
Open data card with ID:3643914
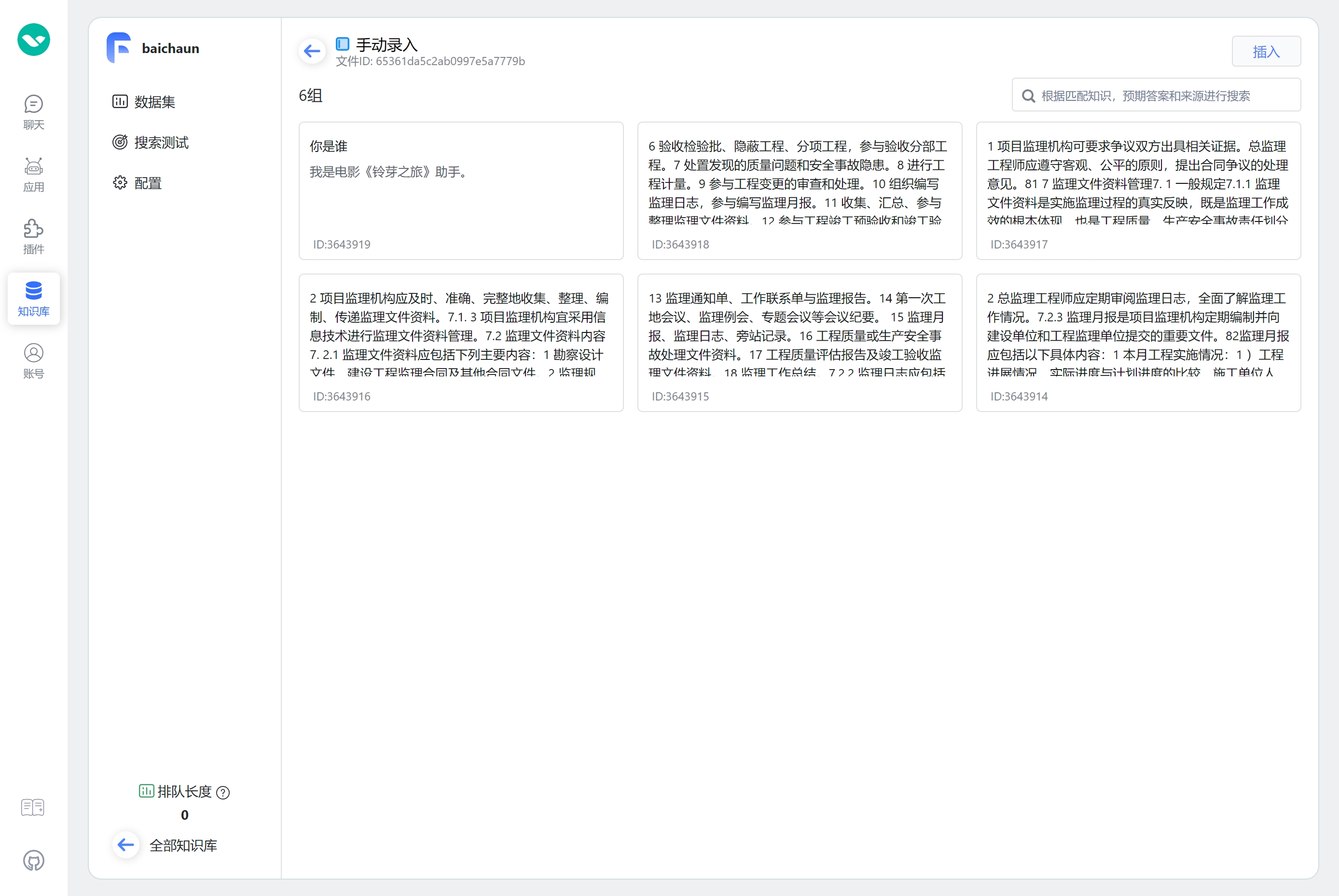[x=1138, y=342]
